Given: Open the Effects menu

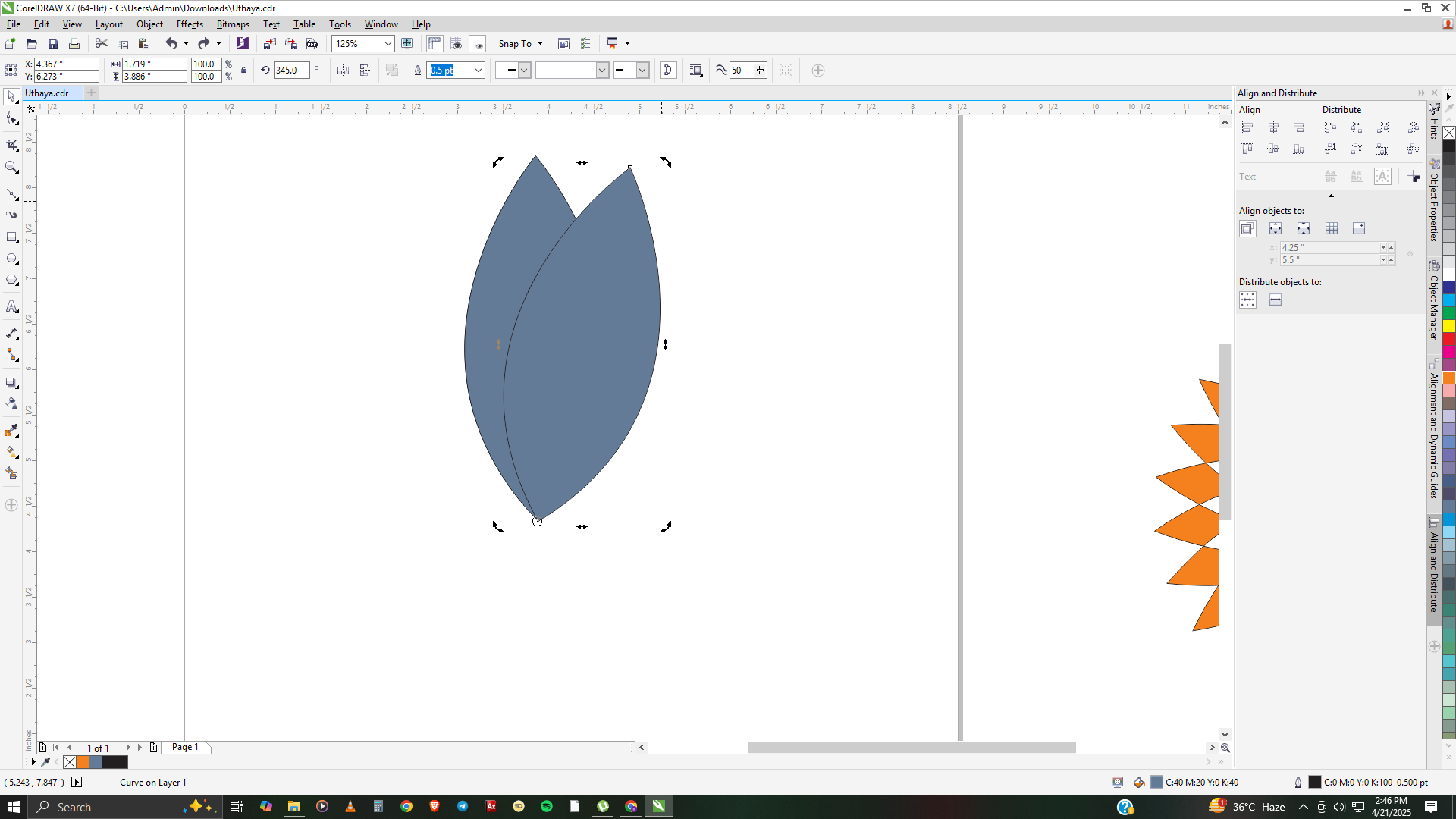Looking at the screenshot, I should pyautogui.click(x=190, y=24).
